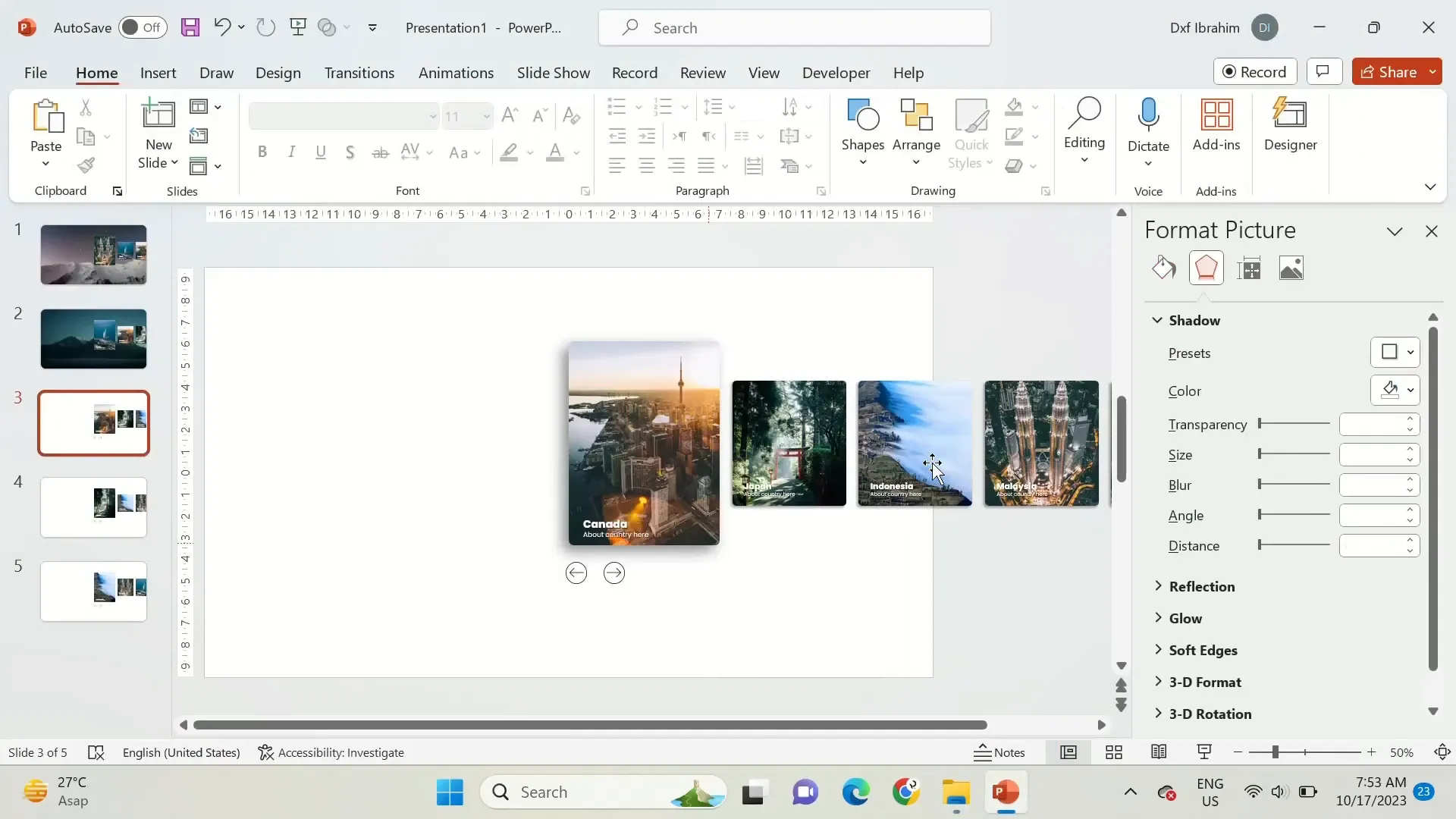Click the right arrow circle on the slide
Screen dimensions: 1456x819
[614, 573]
